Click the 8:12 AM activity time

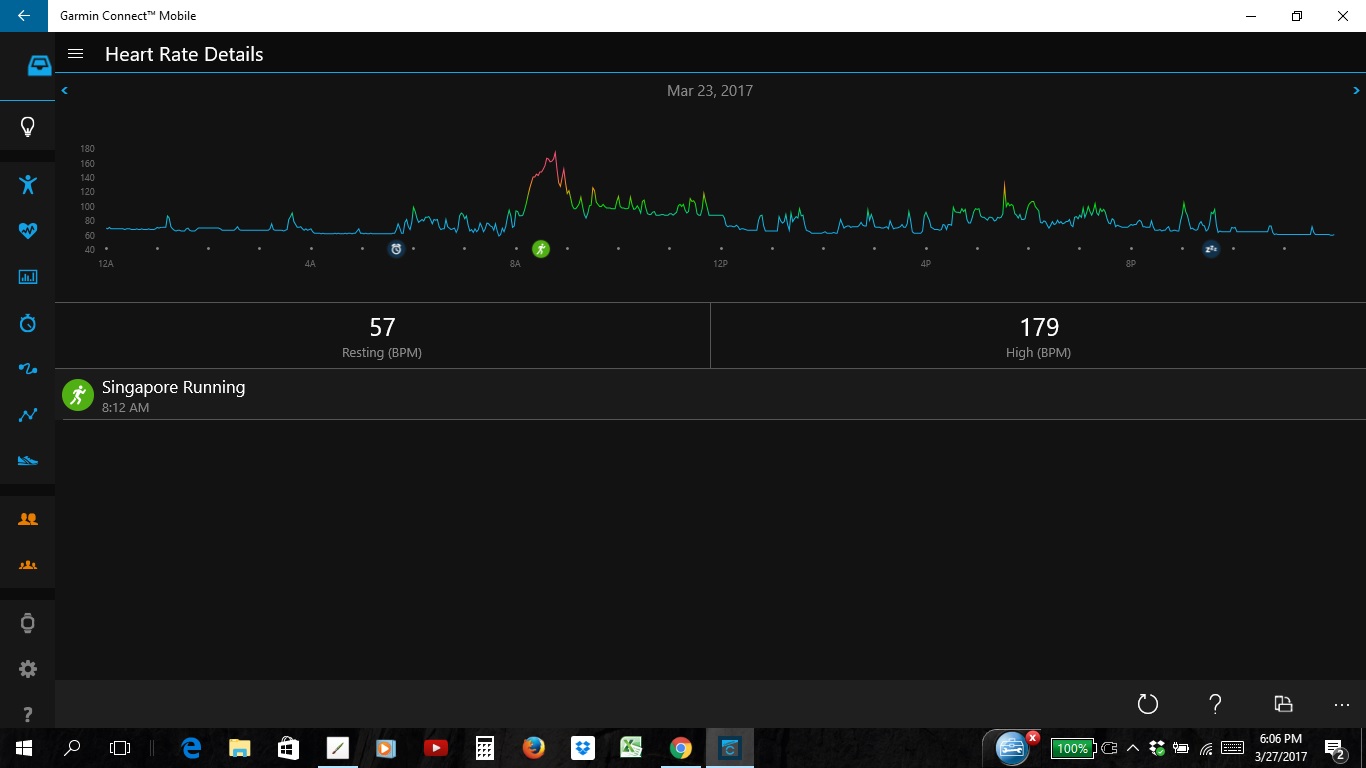click(125, 408)
